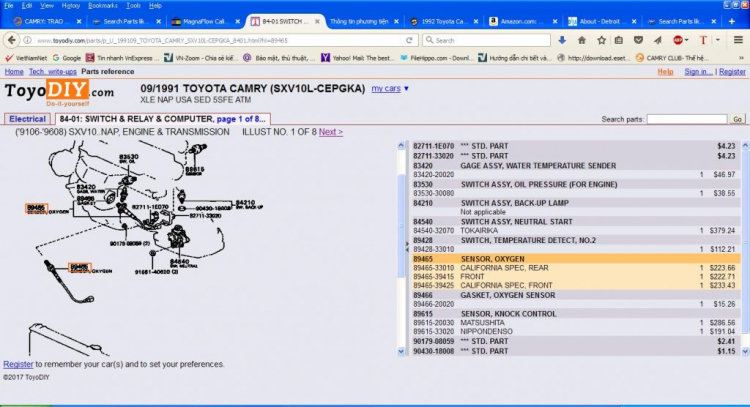Image resolution: width=750 pixels, height=407 pixels.
Task: Open dropdown arrow next to red T icon
Action: (717, 40)
